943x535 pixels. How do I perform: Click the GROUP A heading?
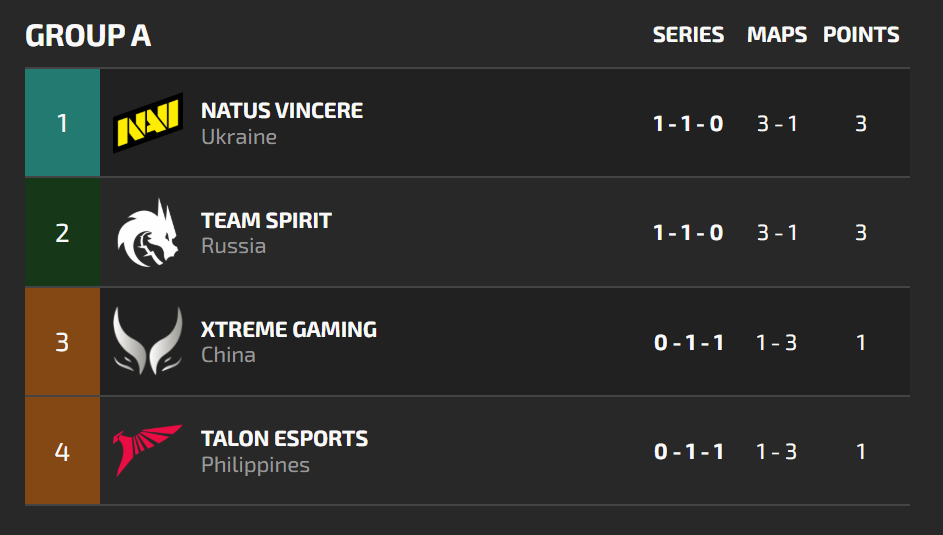(x=88, y=36)
